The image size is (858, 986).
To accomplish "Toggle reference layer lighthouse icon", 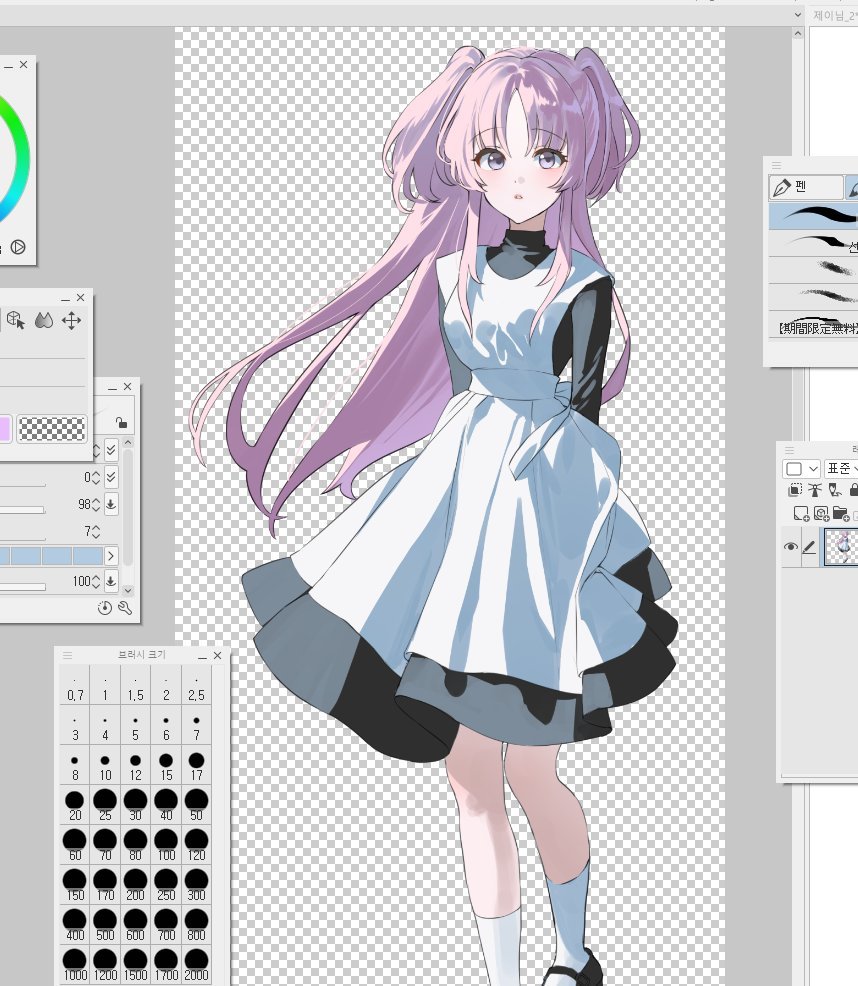I will [815, 490].
